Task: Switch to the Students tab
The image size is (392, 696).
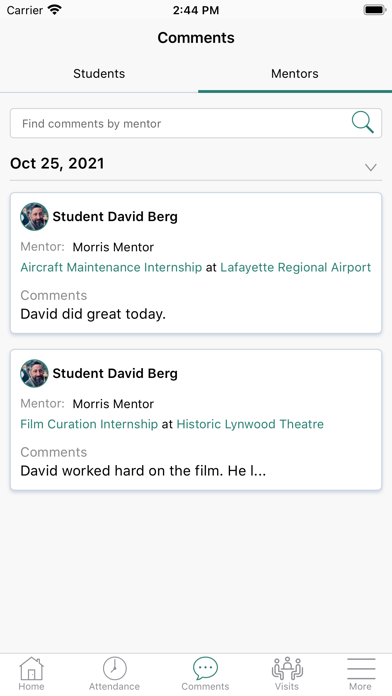Action: pos(99,73)
